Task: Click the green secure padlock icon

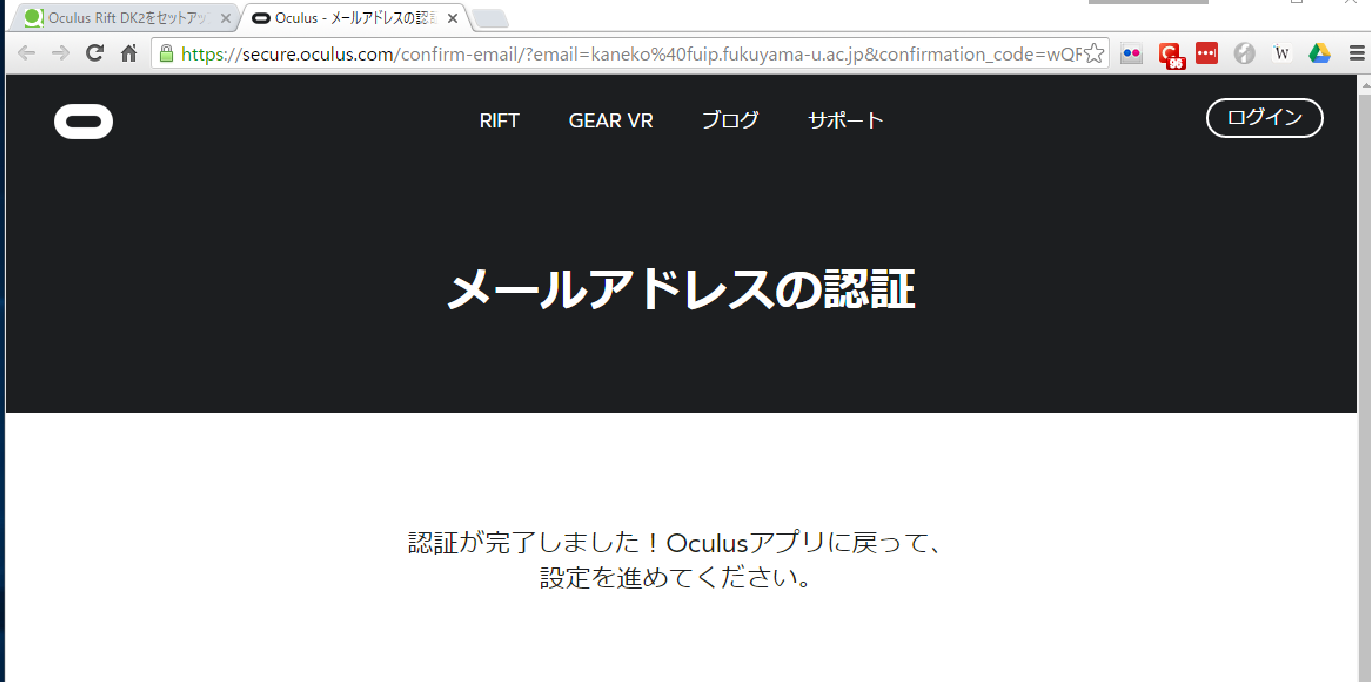Action: coord(167,54)
